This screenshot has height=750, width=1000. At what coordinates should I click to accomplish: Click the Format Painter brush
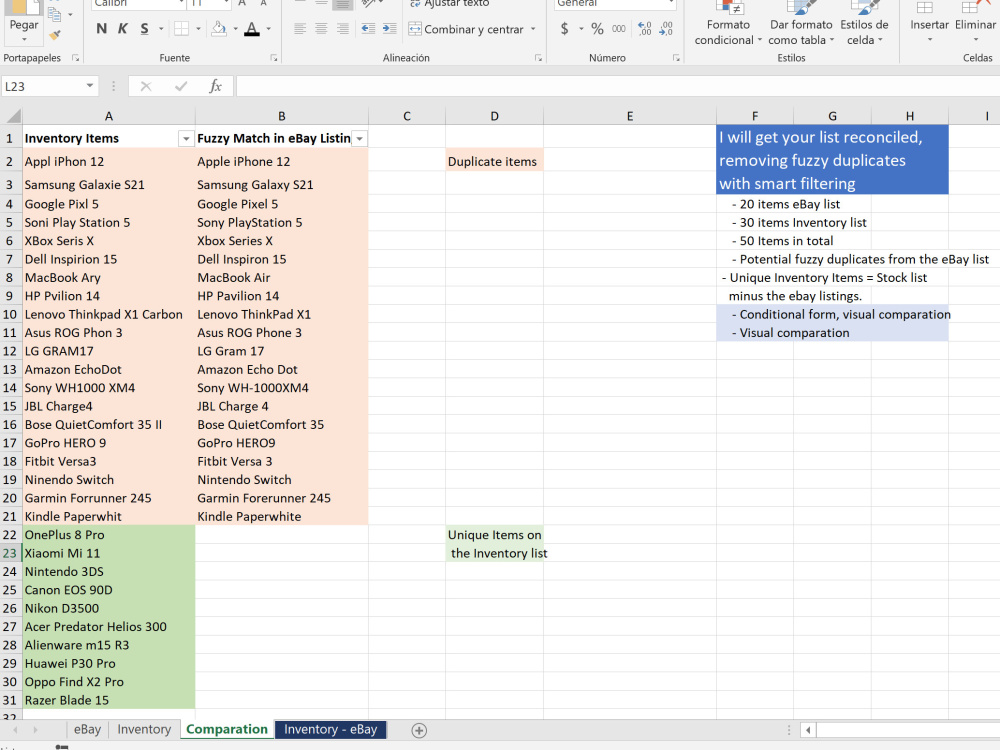pos(55,35)
